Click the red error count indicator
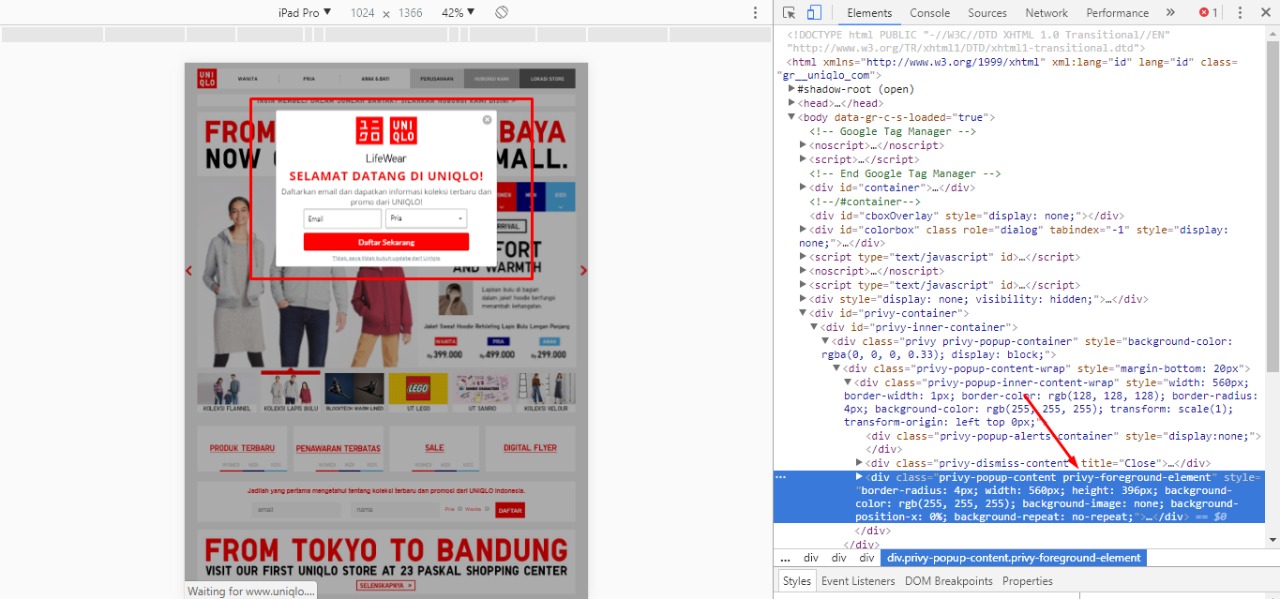This screenshot has height=599, width=1280. pyautogui.click(x=1209, y=13)
